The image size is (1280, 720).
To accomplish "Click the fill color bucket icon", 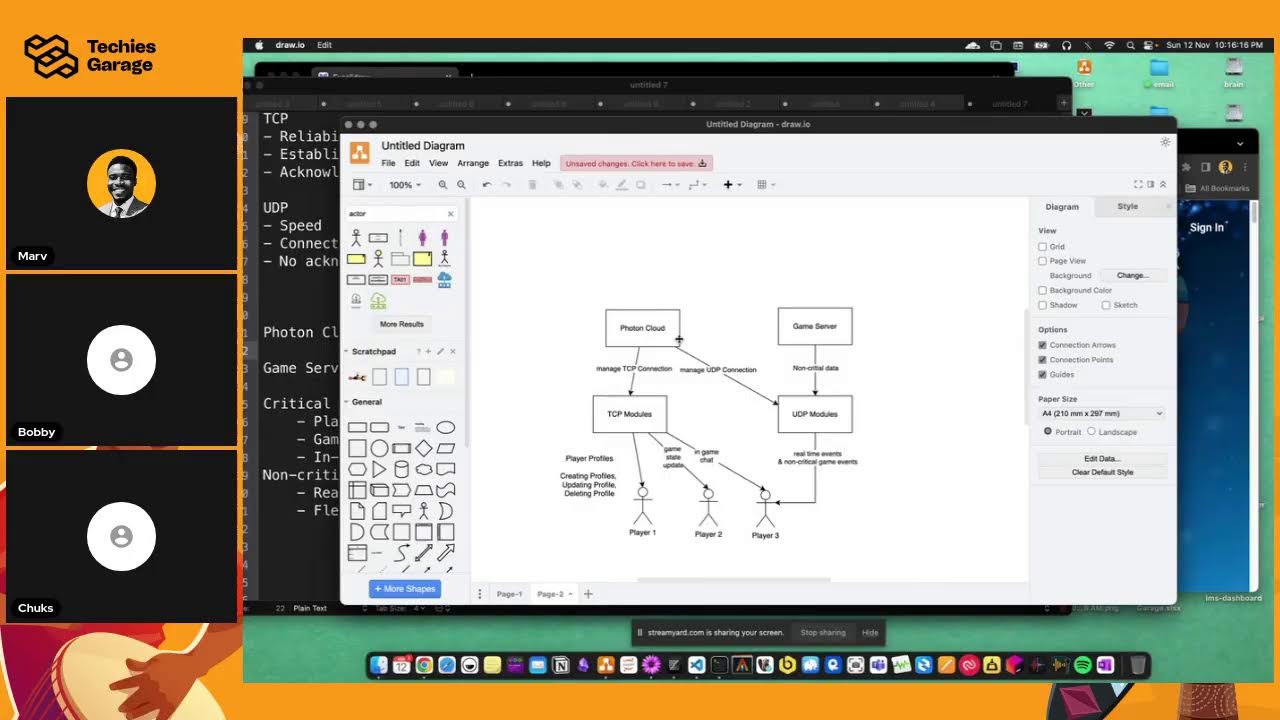I will coord(603,185).
